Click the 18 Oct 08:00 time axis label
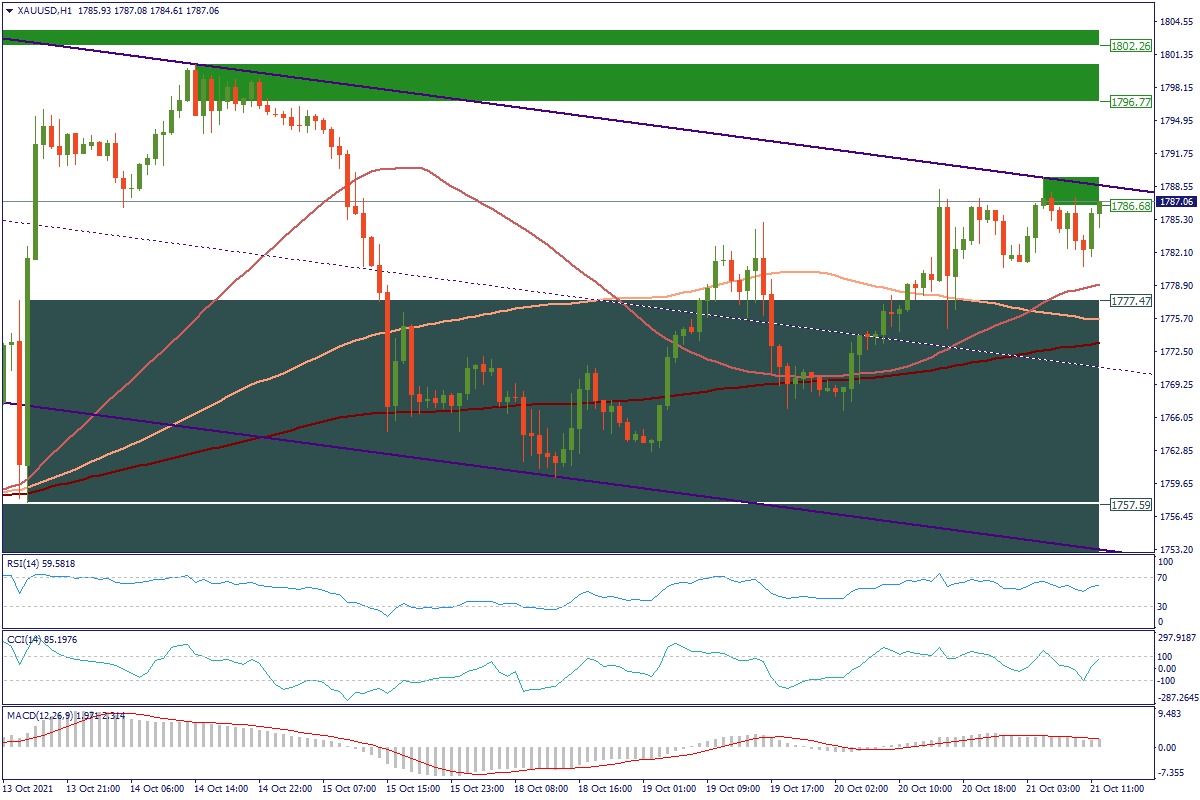Screen dimensions: 1200x800 (541, 789)
